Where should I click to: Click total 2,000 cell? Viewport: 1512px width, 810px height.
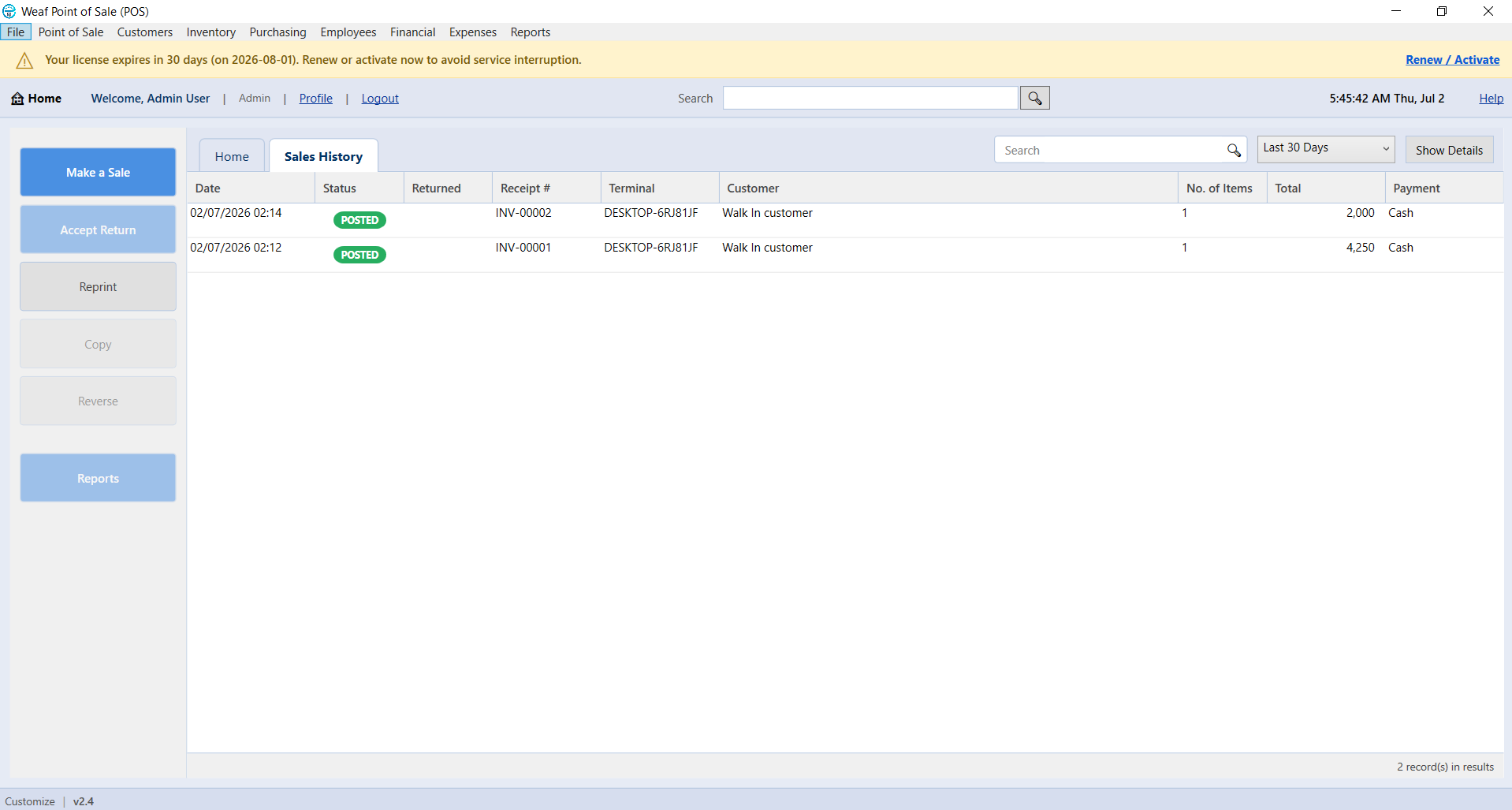(1360, 213)
